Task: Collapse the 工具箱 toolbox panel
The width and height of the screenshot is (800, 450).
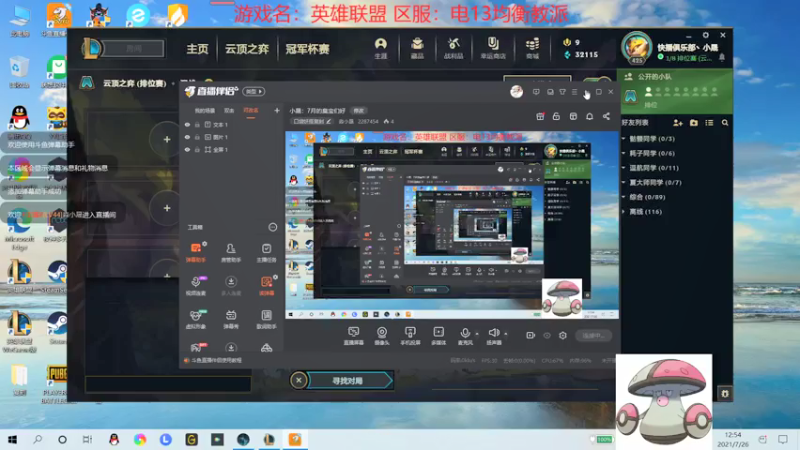Action: (x=272, y=227)
